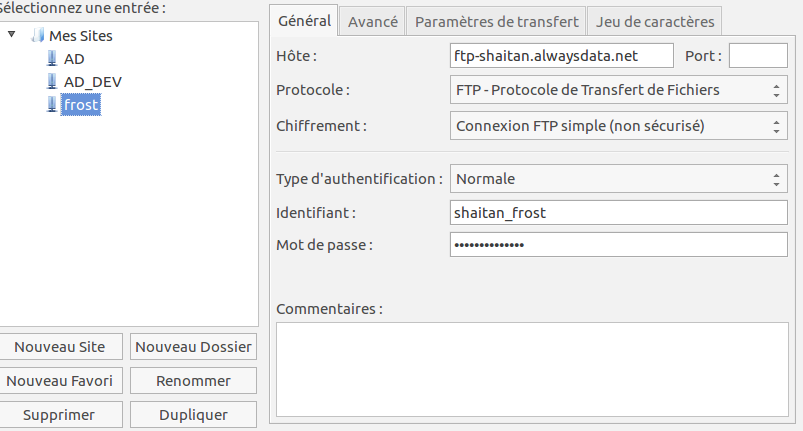
Task: Click the AD site server icon
Action: pyautogui.click(x=52, y=59)
